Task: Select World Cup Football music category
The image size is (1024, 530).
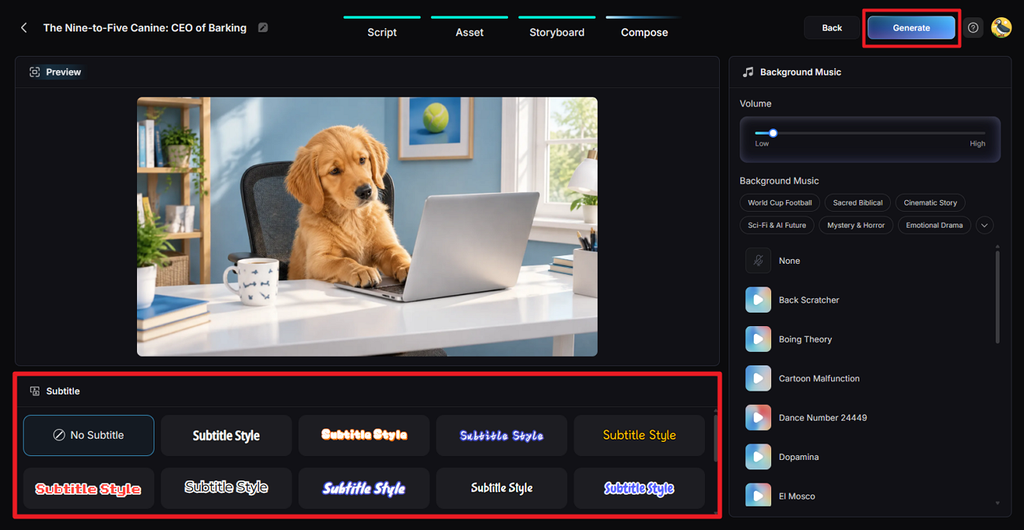Action: (x=780, y=203)
